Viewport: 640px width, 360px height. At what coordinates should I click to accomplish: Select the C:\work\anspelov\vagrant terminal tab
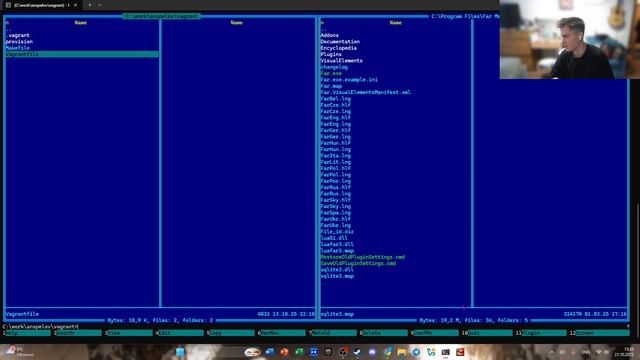41,5
